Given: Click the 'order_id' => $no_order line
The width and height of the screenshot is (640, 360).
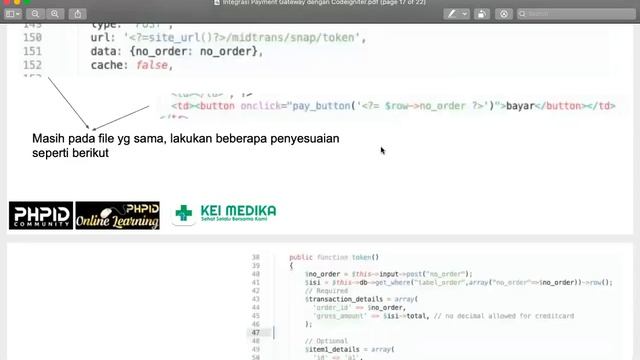Looking at the screenshot, I should (x=359, y=307).
